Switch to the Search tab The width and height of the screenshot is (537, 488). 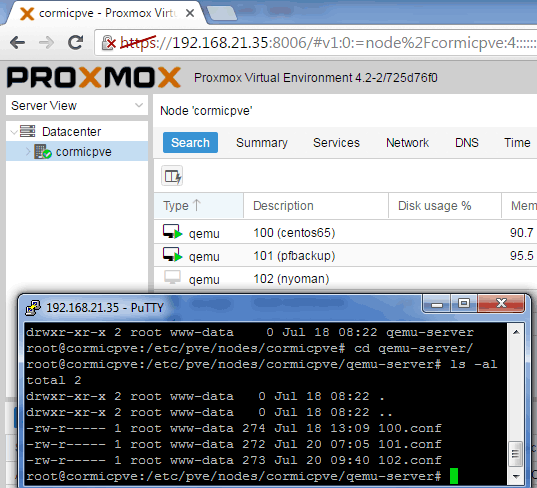coord(190,142)
